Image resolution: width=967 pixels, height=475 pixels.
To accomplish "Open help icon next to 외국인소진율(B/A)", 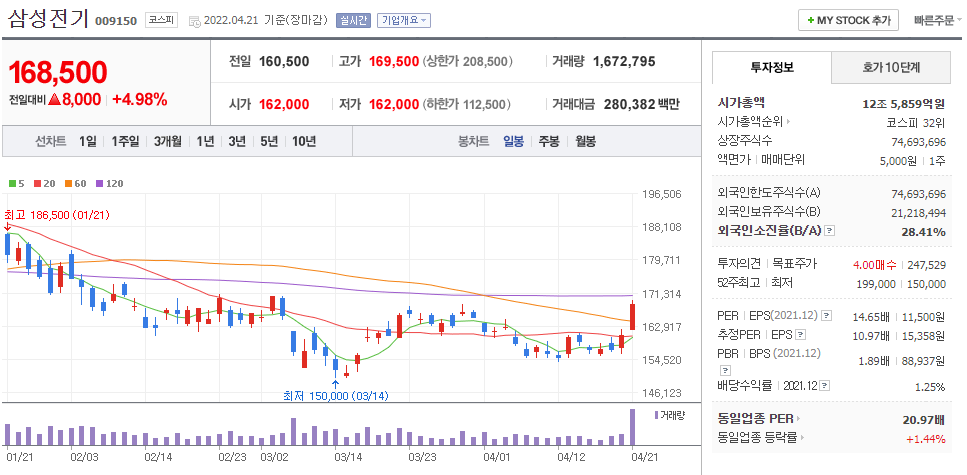I will 829,231.
